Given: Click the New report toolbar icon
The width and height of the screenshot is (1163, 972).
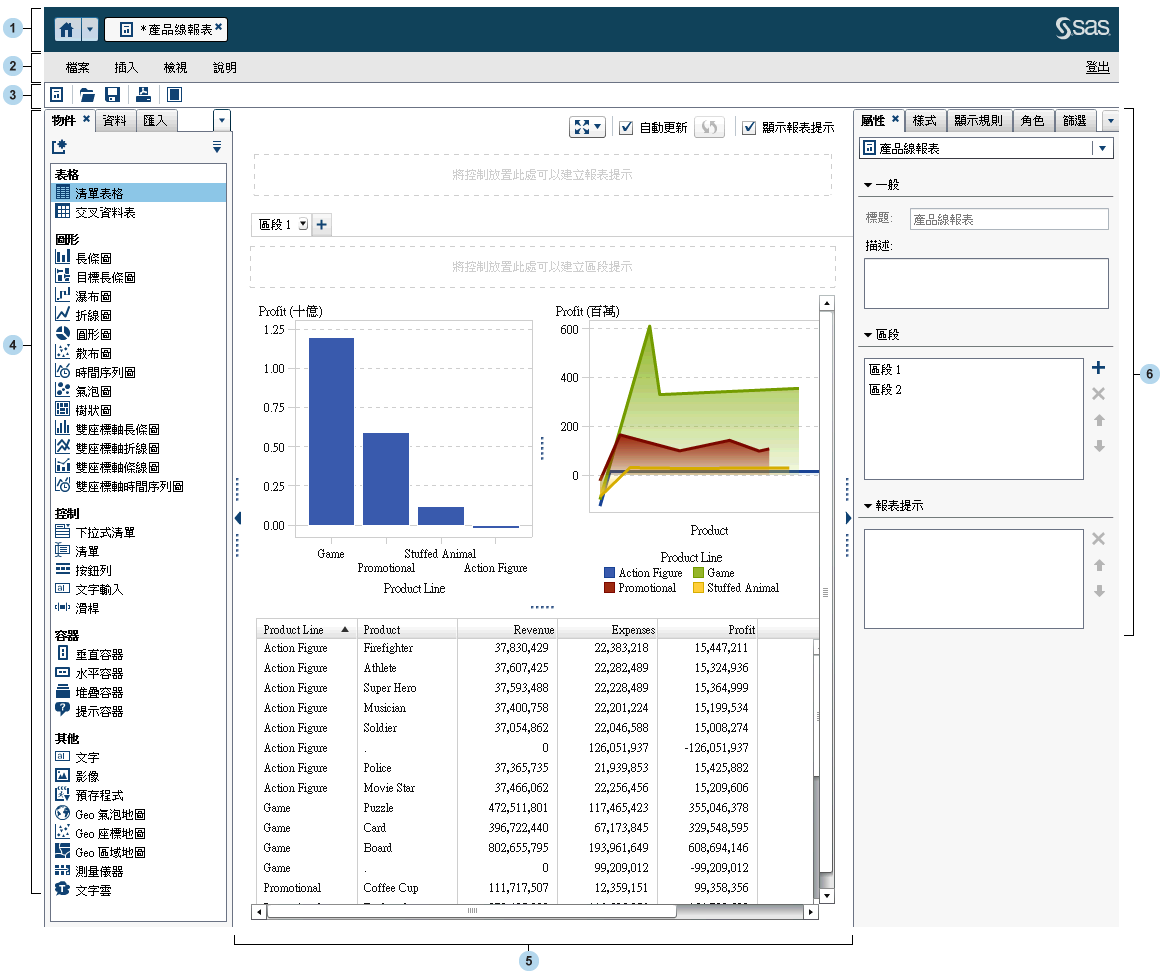Looking at the screenshot, I should [x=57, y=95].
